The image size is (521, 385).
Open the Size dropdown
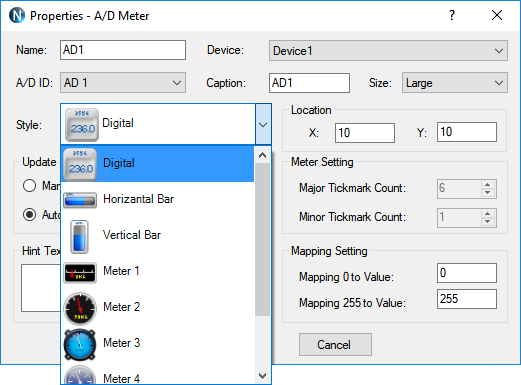click(x=455, y=83)
